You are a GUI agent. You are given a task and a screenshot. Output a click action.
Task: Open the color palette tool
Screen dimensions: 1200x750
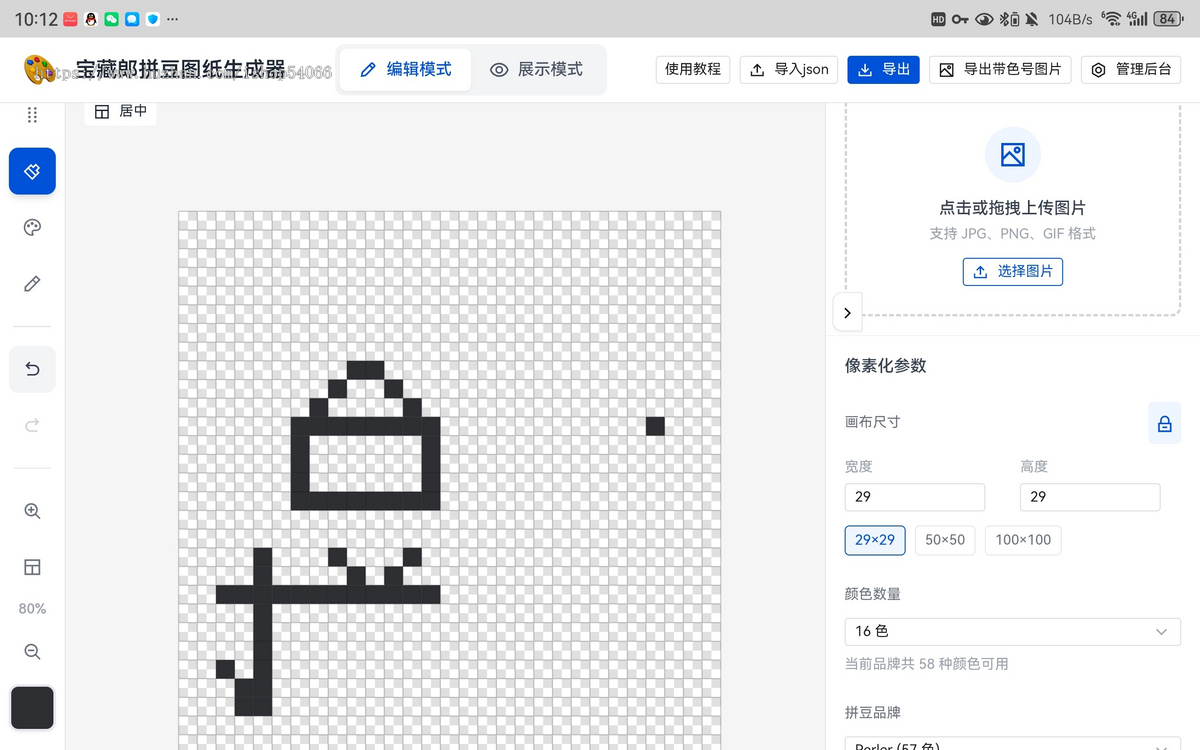click(32, 228)
